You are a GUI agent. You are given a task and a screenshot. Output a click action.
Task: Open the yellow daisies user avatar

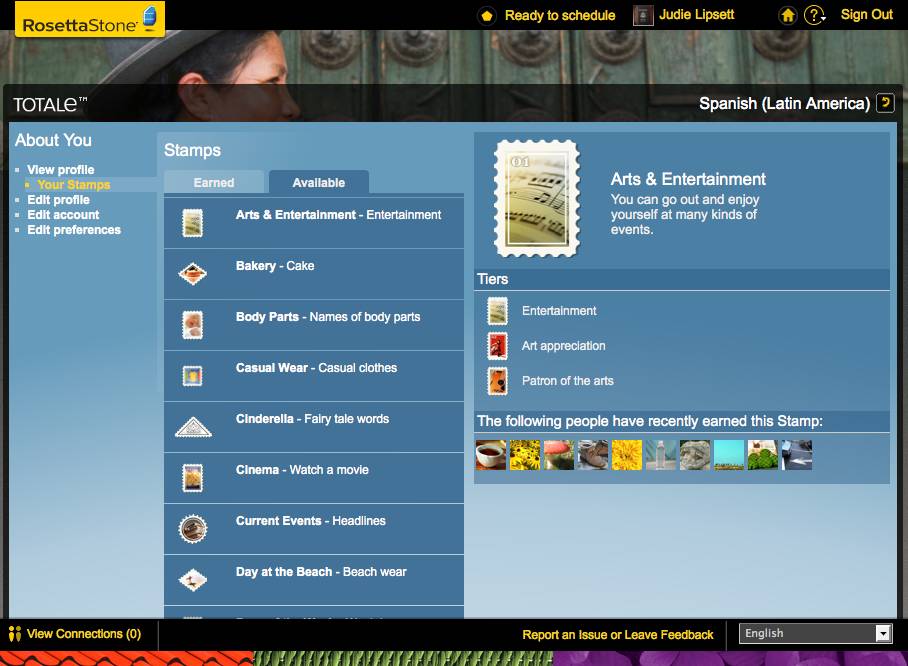click(x=525, y=455)
